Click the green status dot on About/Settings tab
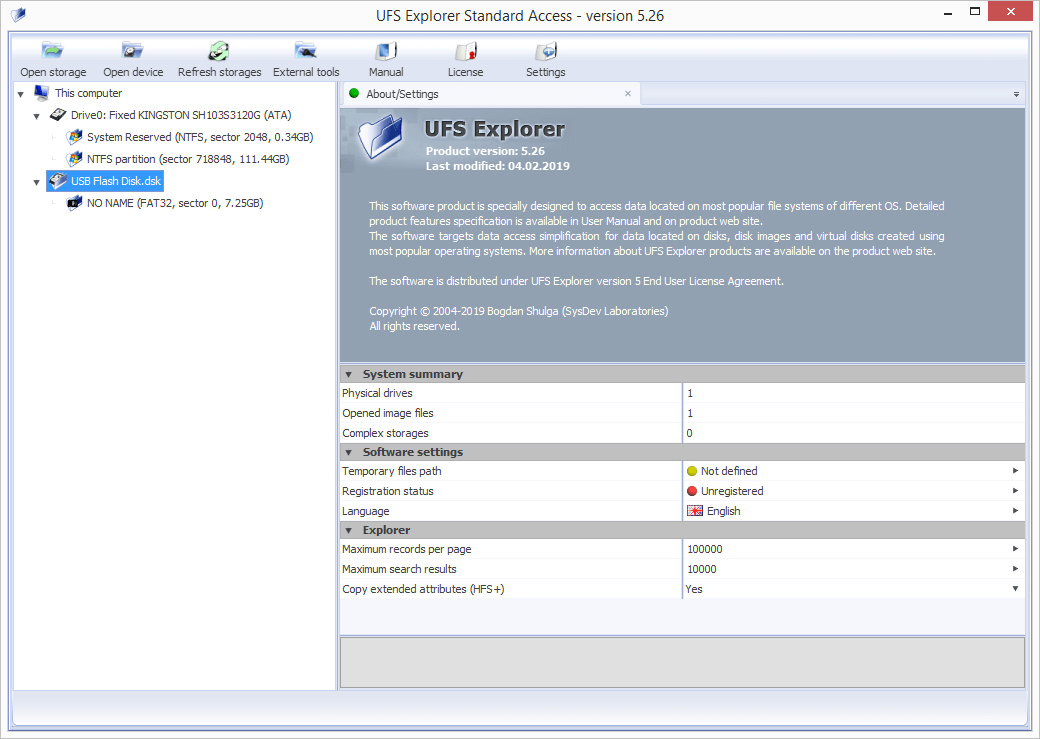The width and height of the screenshot is (1040, 739). tap(354, 94)
